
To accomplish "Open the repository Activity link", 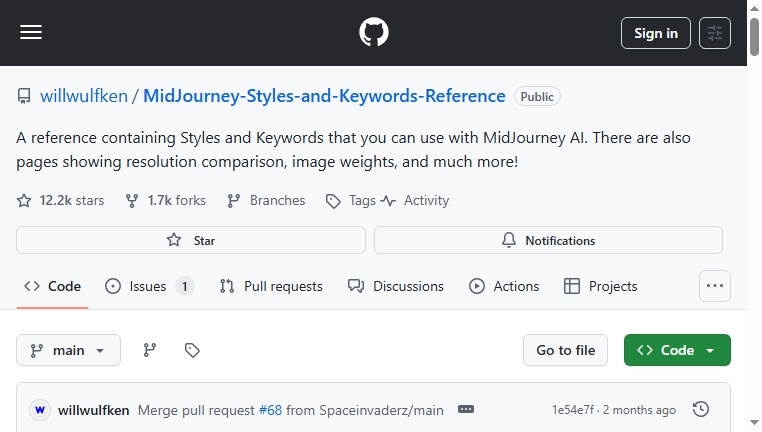I will (415, 200).
